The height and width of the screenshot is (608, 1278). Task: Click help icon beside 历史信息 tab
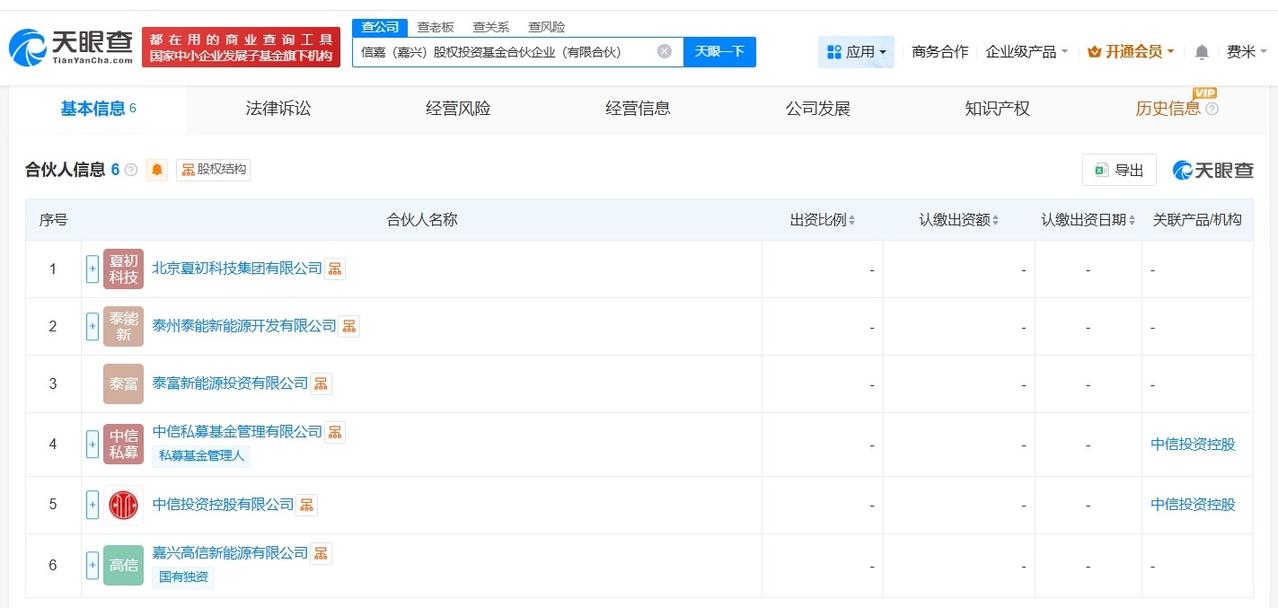coord(1212,109)
